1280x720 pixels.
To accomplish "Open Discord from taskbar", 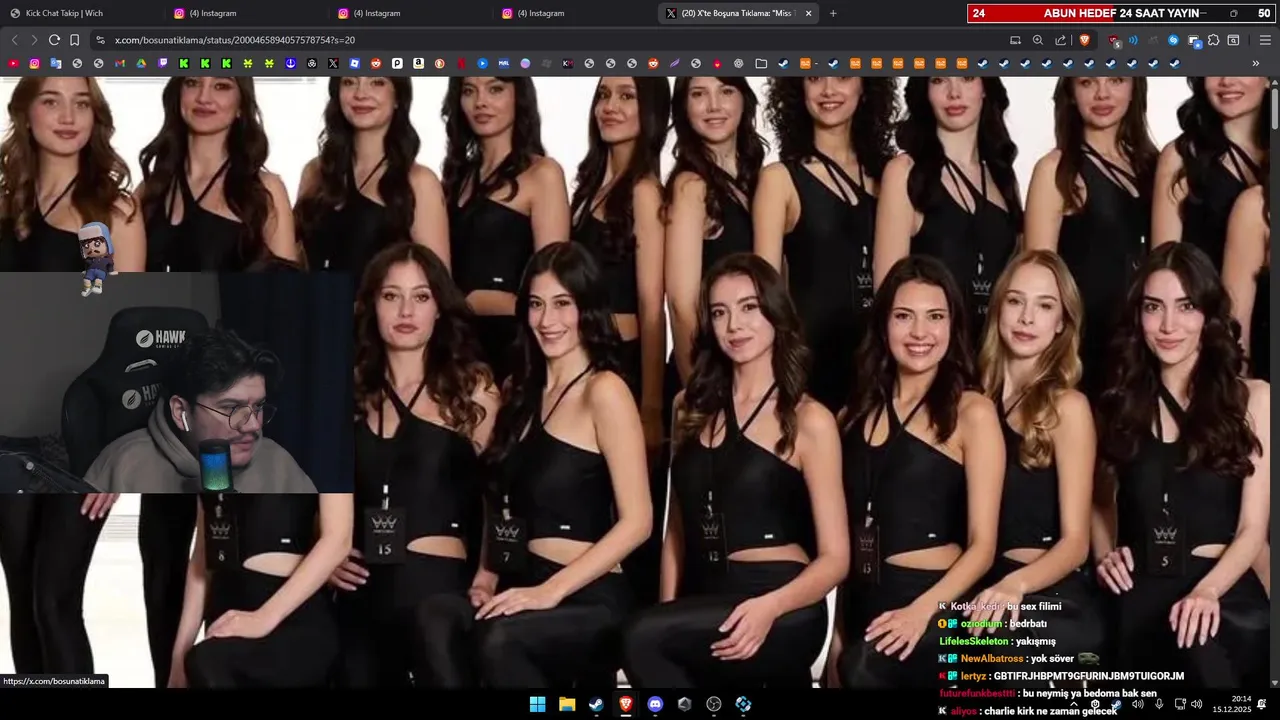I will (655, 704).
